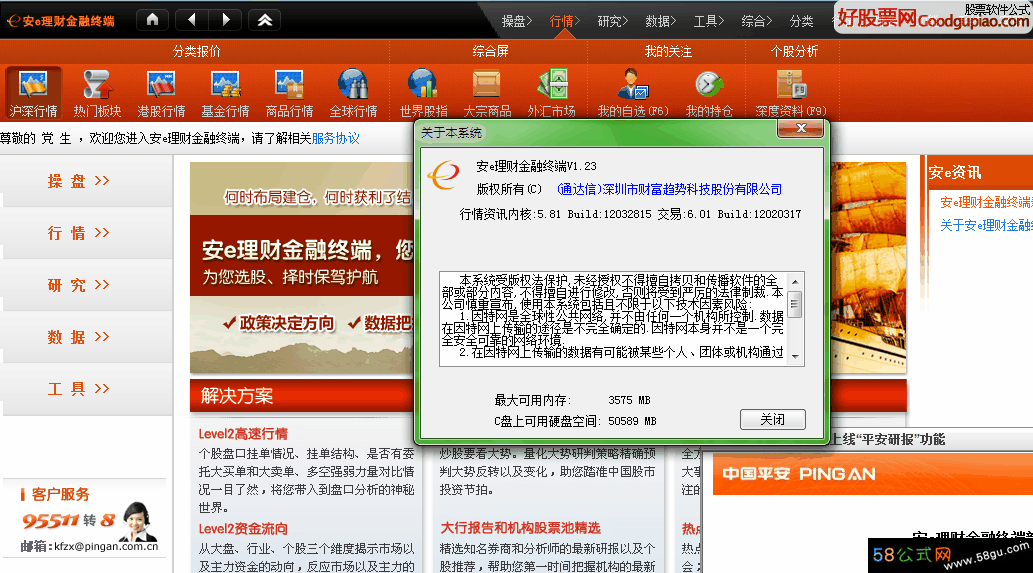This screenshot has width=1033, height=573.
Task: Click scroll-up arrow in license text box
Action: click(x=795, y=281)
